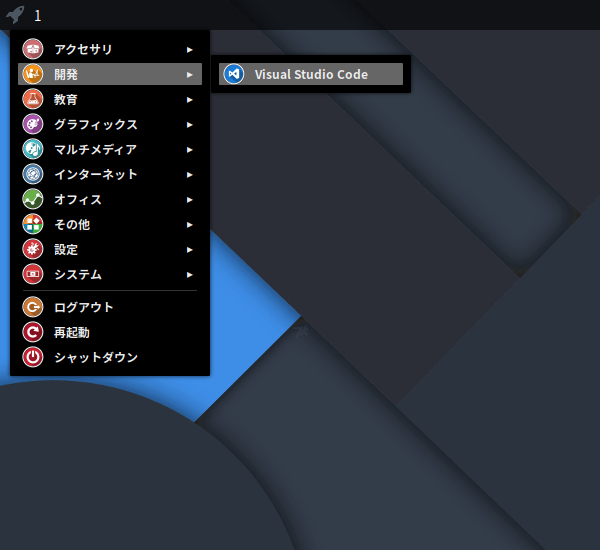Expand the インターネット submenu arrow
Viewport: 600px width, 550px height.
tap(189, 175)
